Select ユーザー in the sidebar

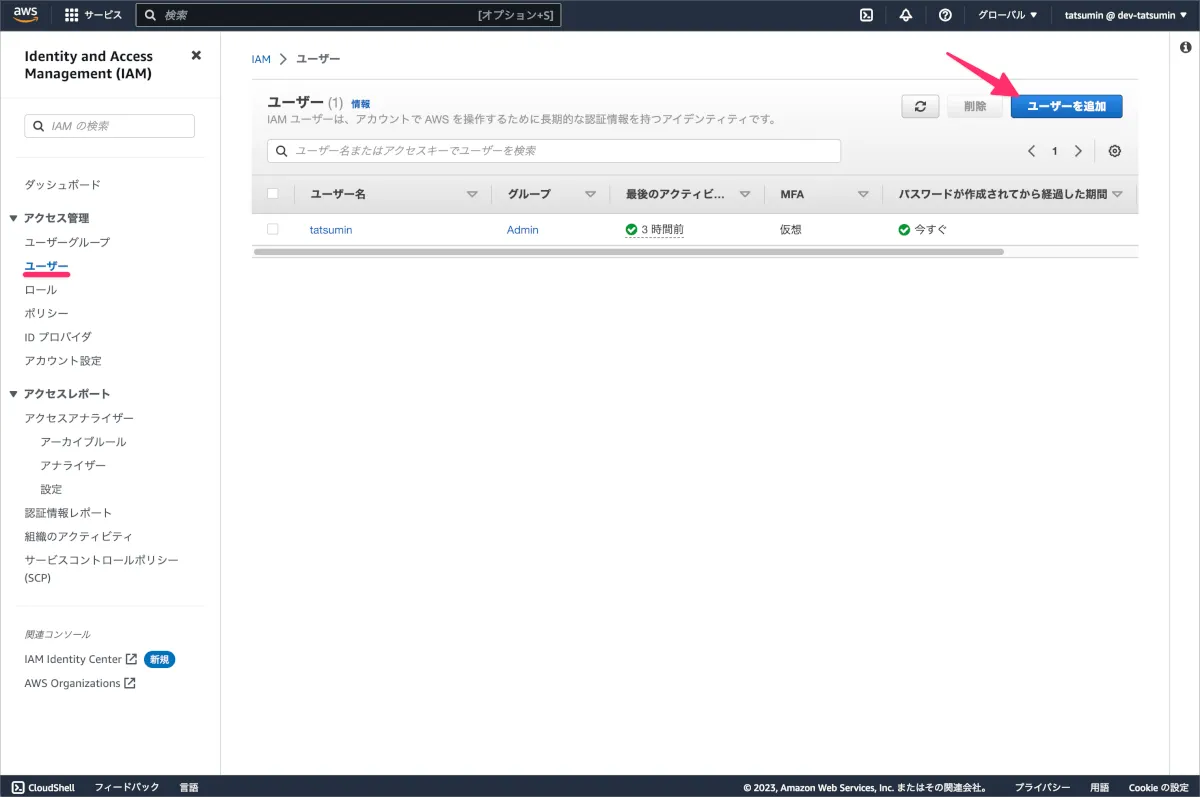pos(46,266)
